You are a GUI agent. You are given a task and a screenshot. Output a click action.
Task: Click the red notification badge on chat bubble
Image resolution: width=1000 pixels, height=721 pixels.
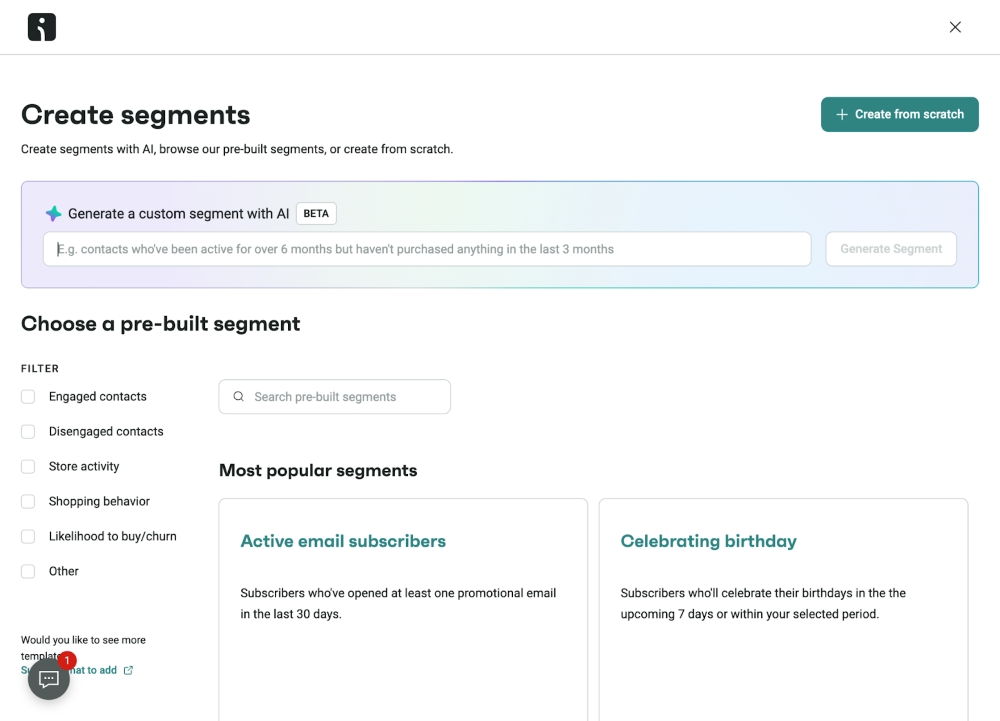[66, 661]
